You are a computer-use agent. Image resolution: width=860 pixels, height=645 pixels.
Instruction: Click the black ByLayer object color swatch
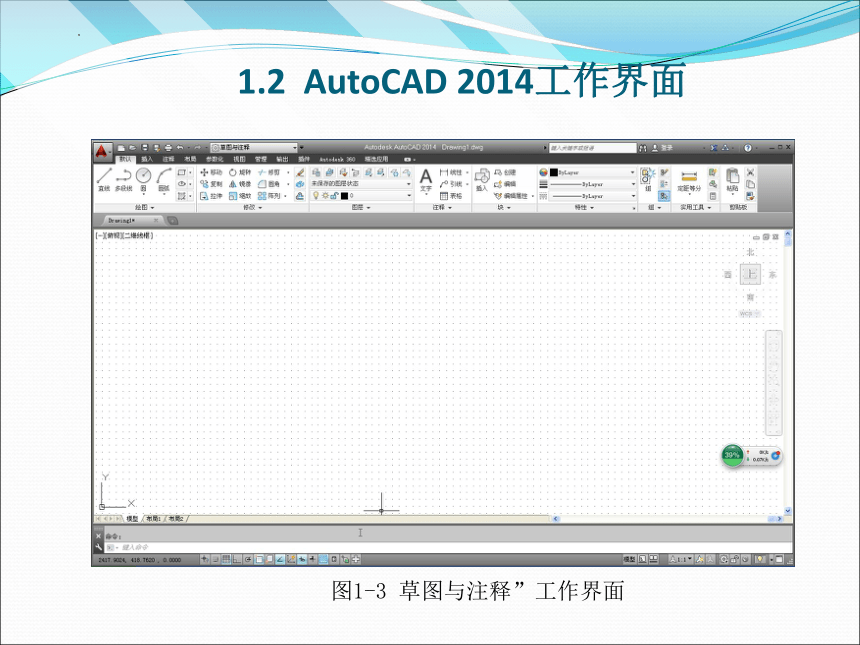553,172
